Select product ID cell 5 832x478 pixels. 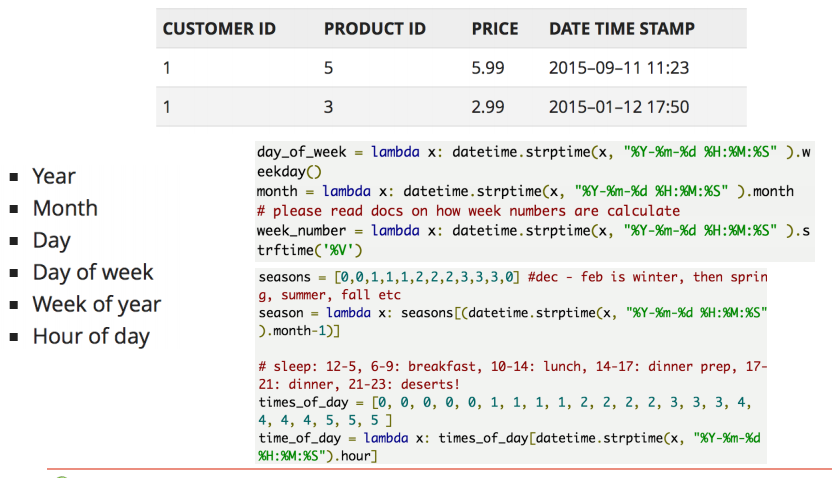(328, 68)
